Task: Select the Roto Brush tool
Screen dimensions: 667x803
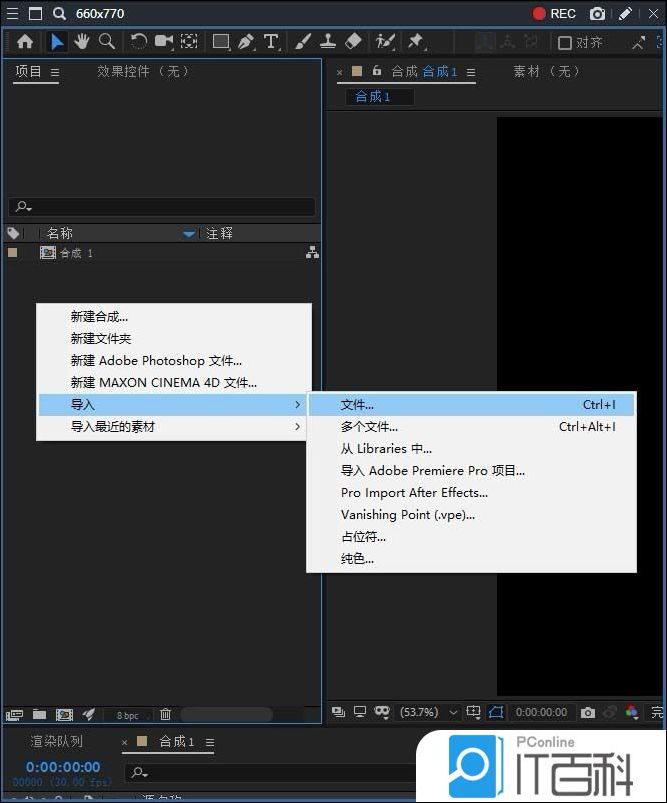Action: coord(385,41)
